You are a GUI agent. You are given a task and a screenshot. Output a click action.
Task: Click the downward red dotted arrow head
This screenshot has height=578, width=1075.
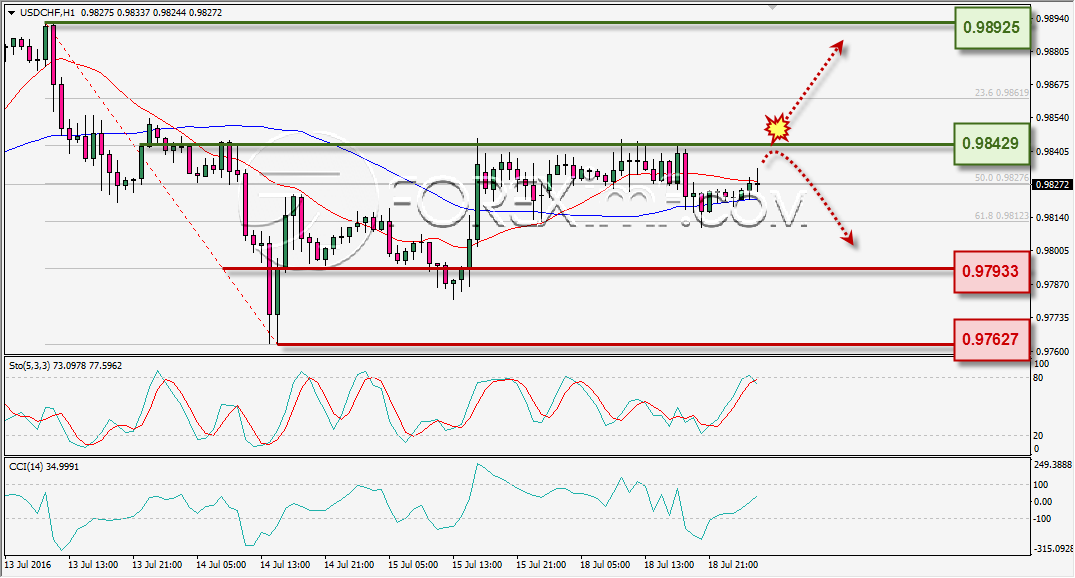coord(847,238)
